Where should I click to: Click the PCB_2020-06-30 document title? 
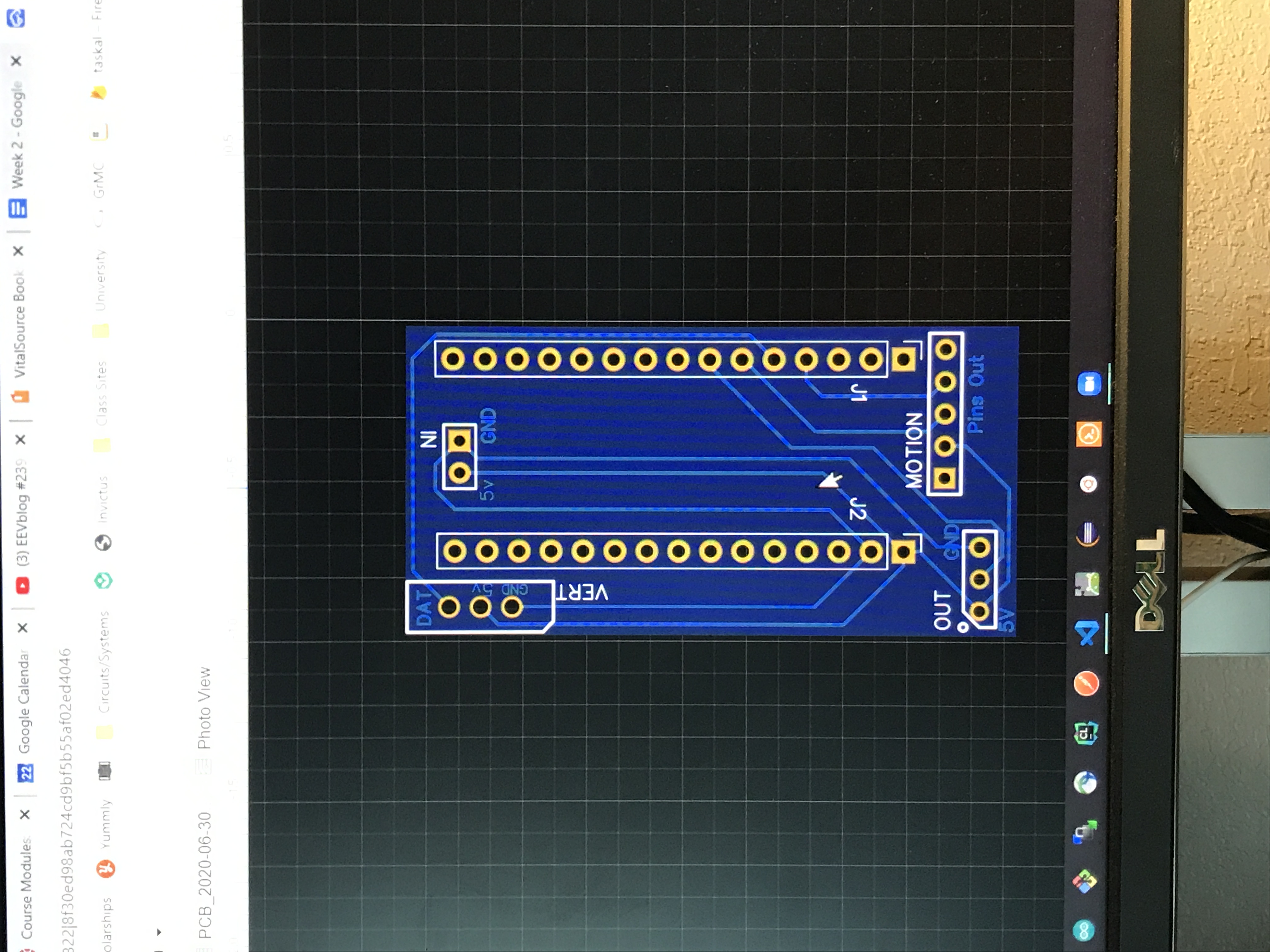pos(205,875)
